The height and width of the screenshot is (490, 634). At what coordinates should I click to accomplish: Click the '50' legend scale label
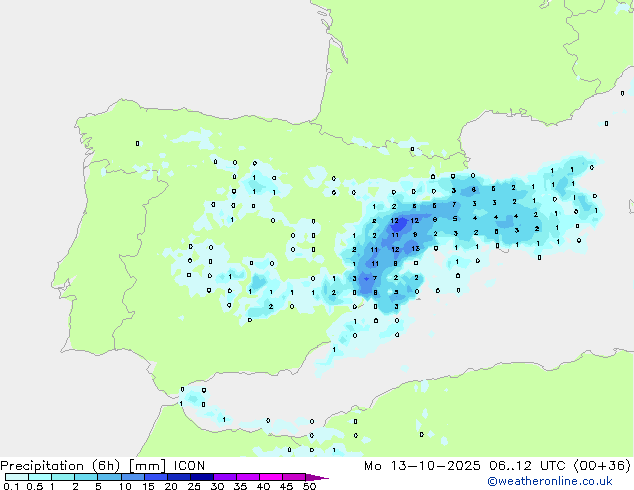tap(310, 486)
